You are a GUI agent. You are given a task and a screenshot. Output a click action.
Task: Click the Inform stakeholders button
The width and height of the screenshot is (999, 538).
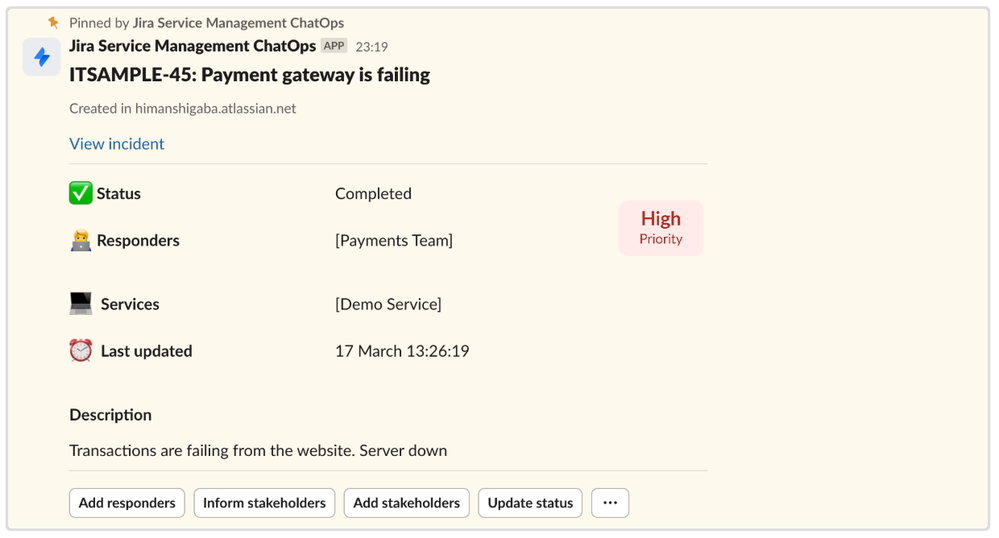point(264,503)
